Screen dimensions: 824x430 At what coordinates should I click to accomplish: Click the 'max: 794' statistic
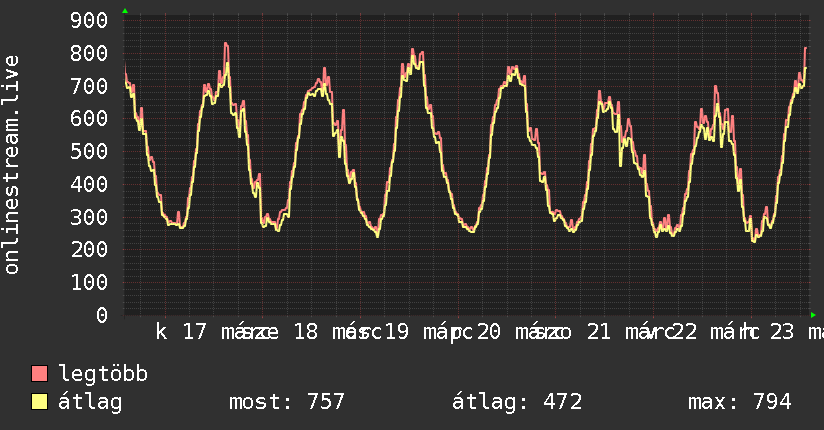739,402
